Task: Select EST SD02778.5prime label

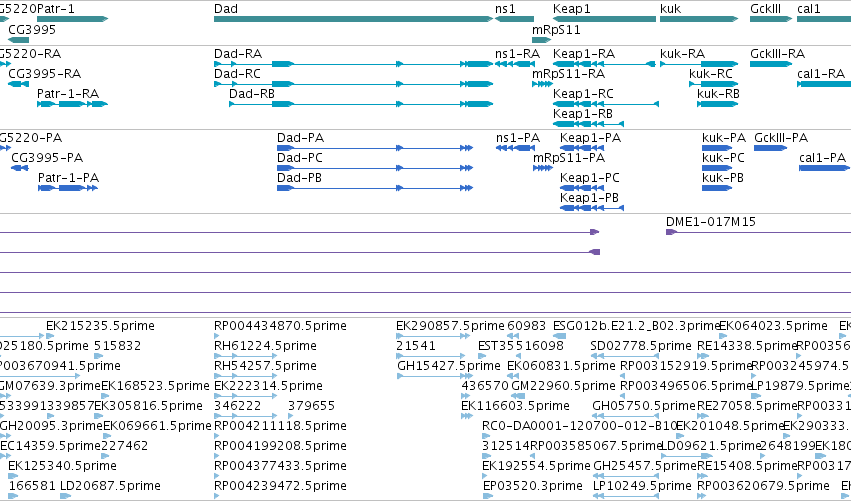Action: [x=641, y=346]
